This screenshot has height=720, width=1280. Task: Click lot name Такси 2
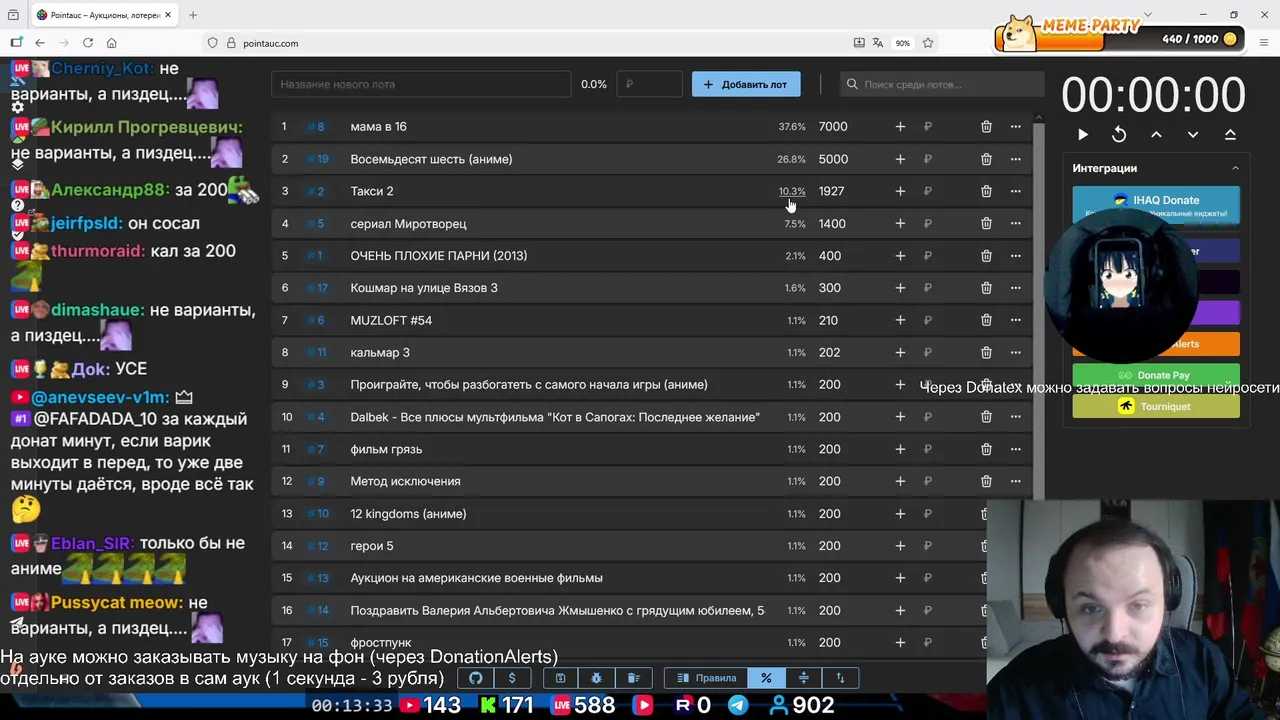tap(372, 191)
